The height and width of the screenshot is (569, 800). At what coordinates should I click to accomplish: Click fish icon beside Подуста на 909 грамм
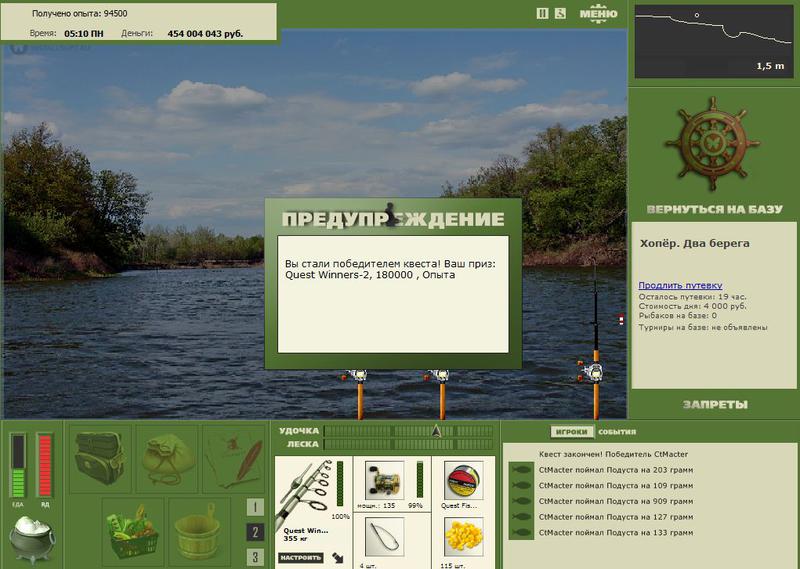click(x=521, y=501)
